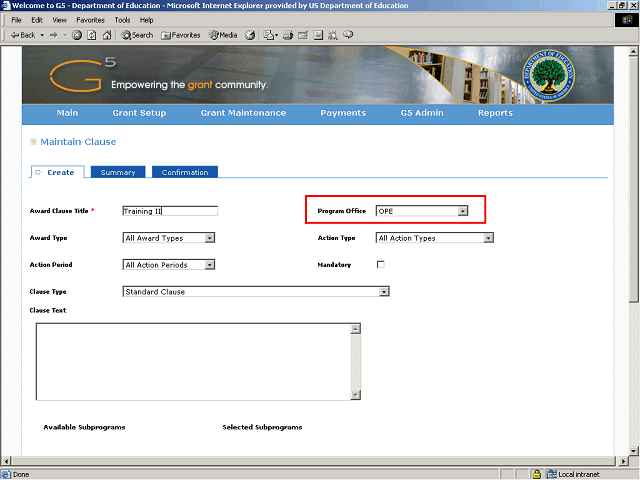Click the Award Clause Title input field
Screen dimensions: 640x480
170,211
